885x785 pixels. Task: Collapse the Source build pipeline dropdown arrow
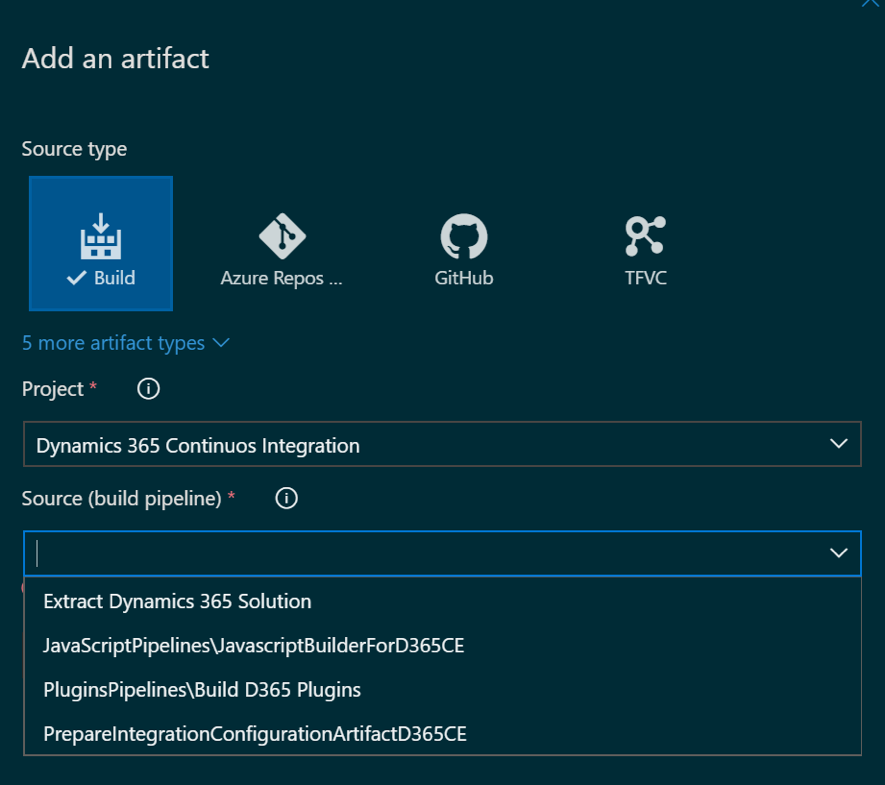pyautogui.click(x=839, y=552)
